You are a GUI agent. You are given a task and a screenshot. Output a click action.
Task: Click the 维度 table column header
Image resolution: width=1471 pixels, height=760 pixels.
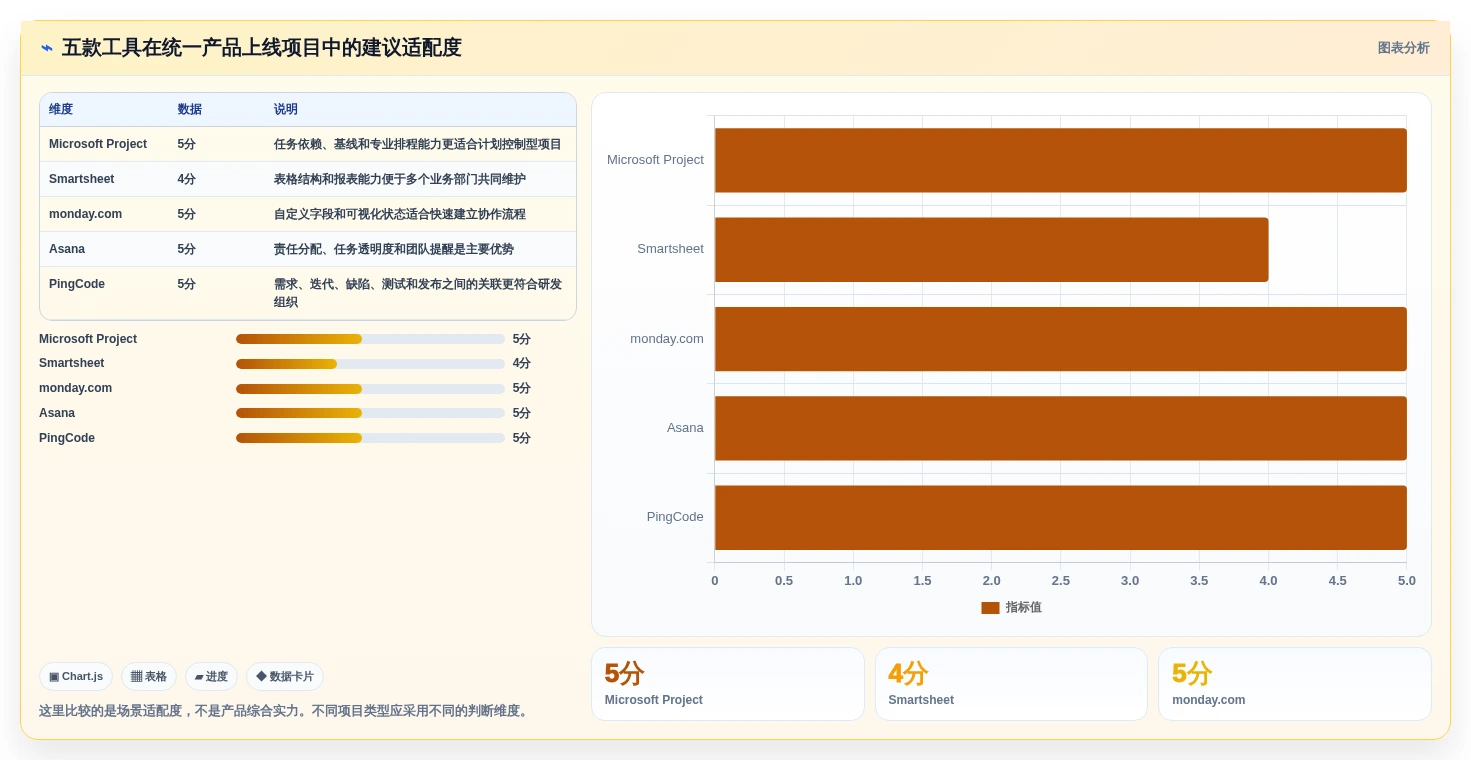tap(61, 110)
